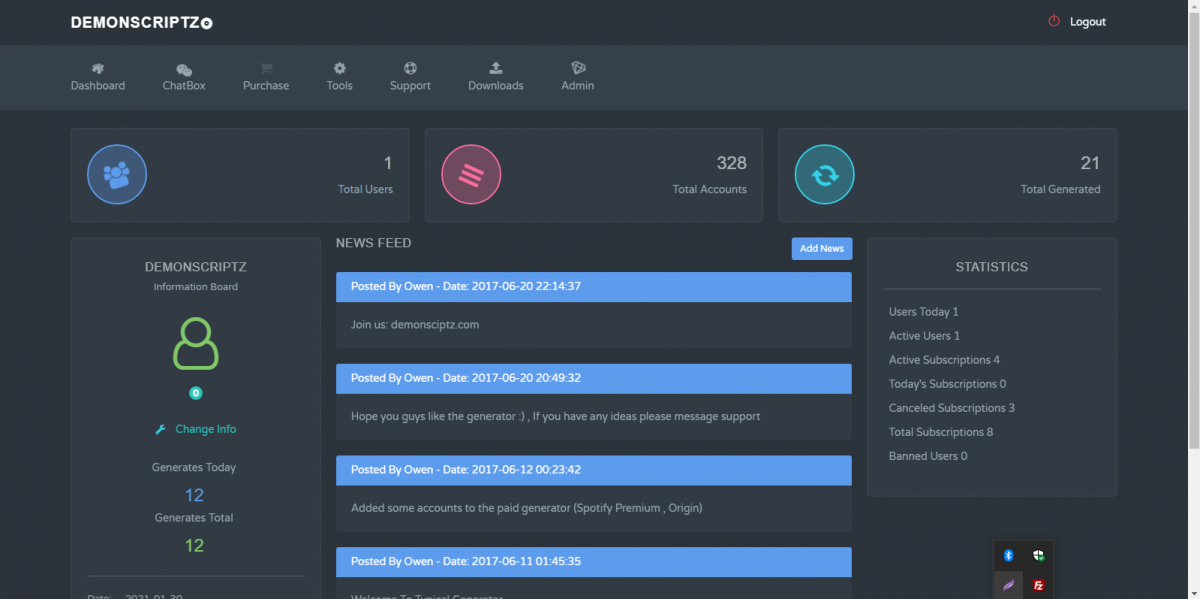Click the FileZilla icon in system tray
Screen dimensions: 1200x599
click(1039, 585)
